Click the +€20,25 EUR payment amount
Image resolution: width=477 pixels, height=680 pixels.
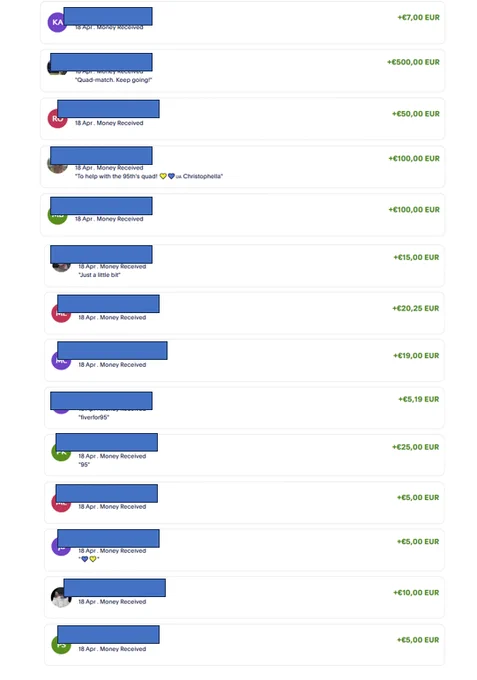click(x=416, y=308)
